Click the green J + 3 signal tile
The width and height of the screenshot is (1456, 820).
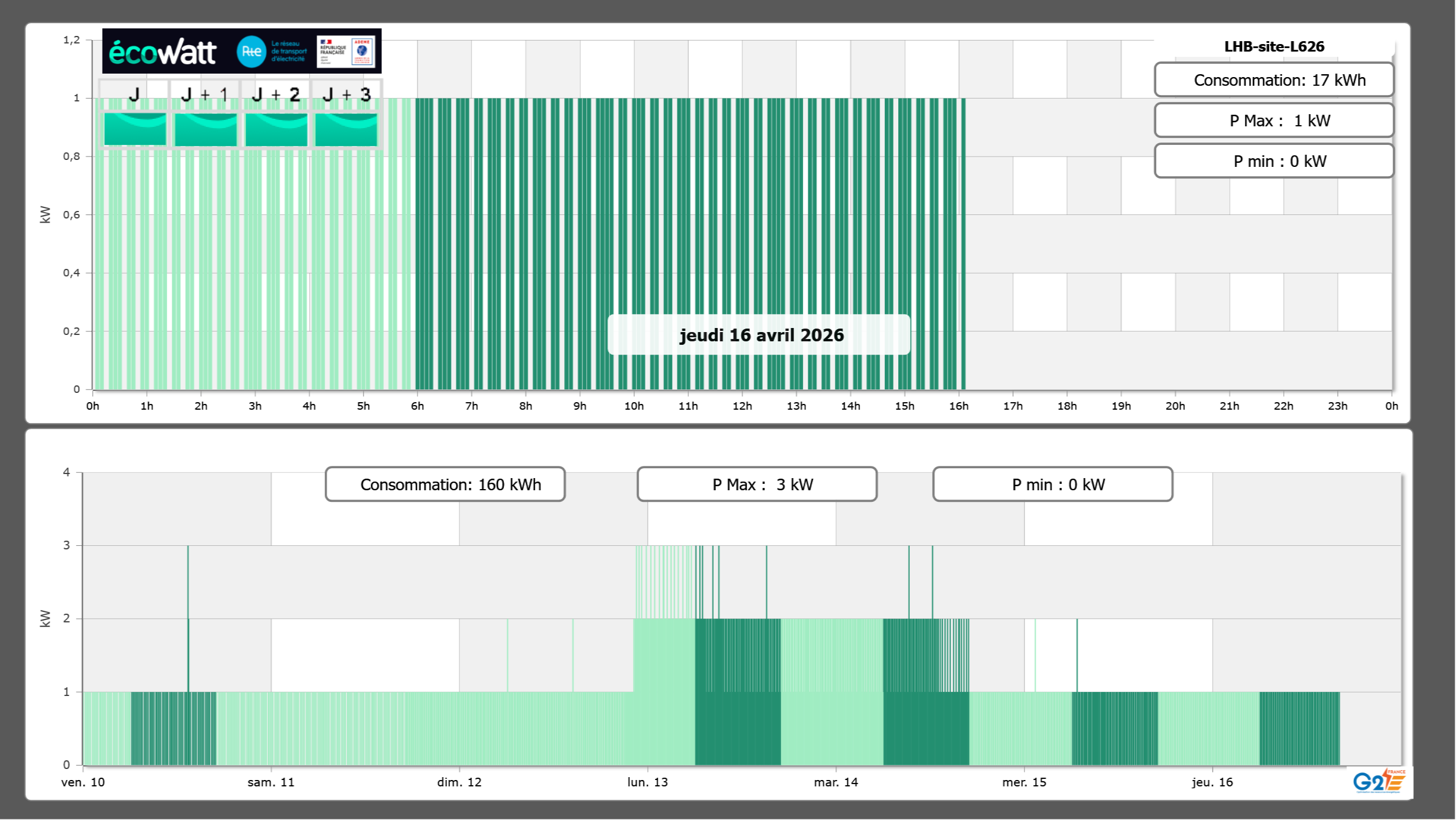(346, 129)
